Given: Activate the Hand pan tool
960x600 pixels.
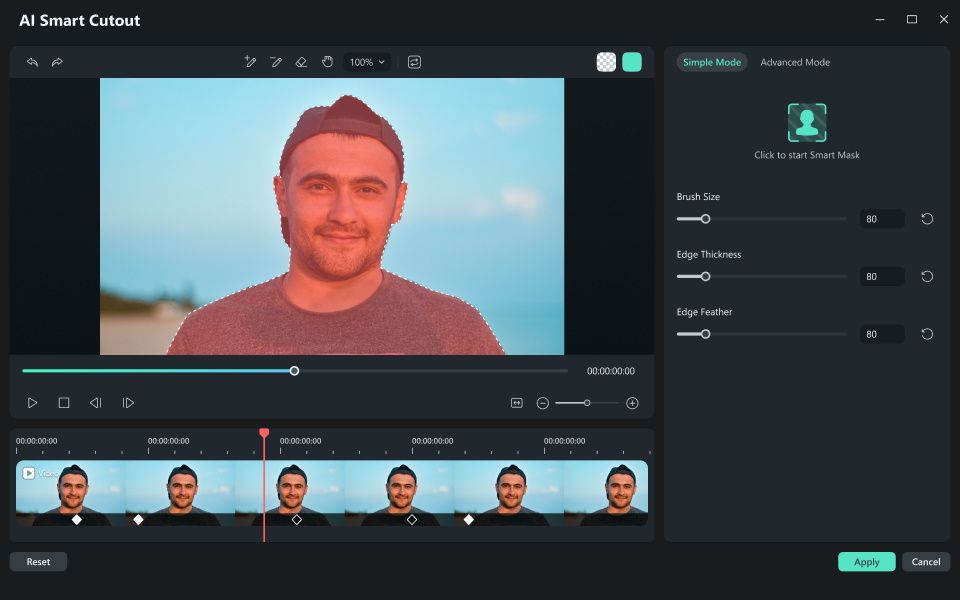Looking at the screenshot, I should pyautogui.click(x=327, y=62).
